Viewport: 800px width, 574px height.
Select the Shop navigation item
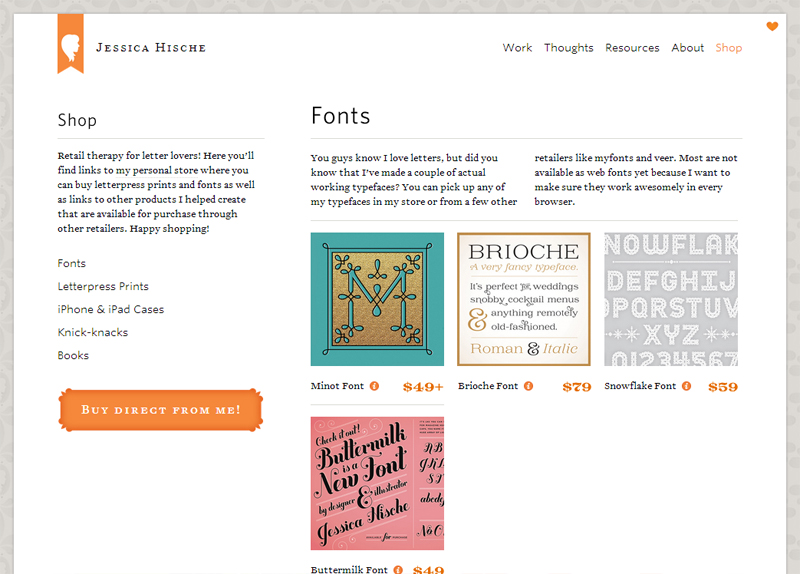729,48
